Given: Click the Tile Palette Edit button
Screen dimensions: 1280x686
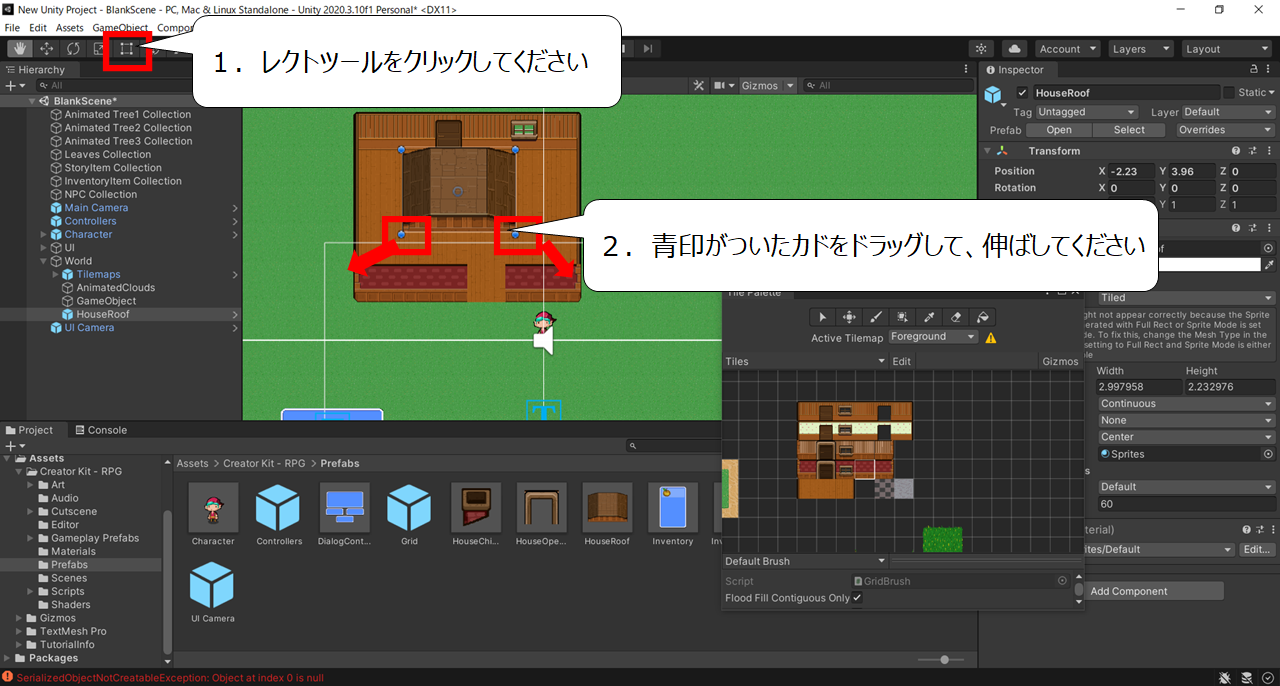Looking at the screenshot, I should pos(902,361).
